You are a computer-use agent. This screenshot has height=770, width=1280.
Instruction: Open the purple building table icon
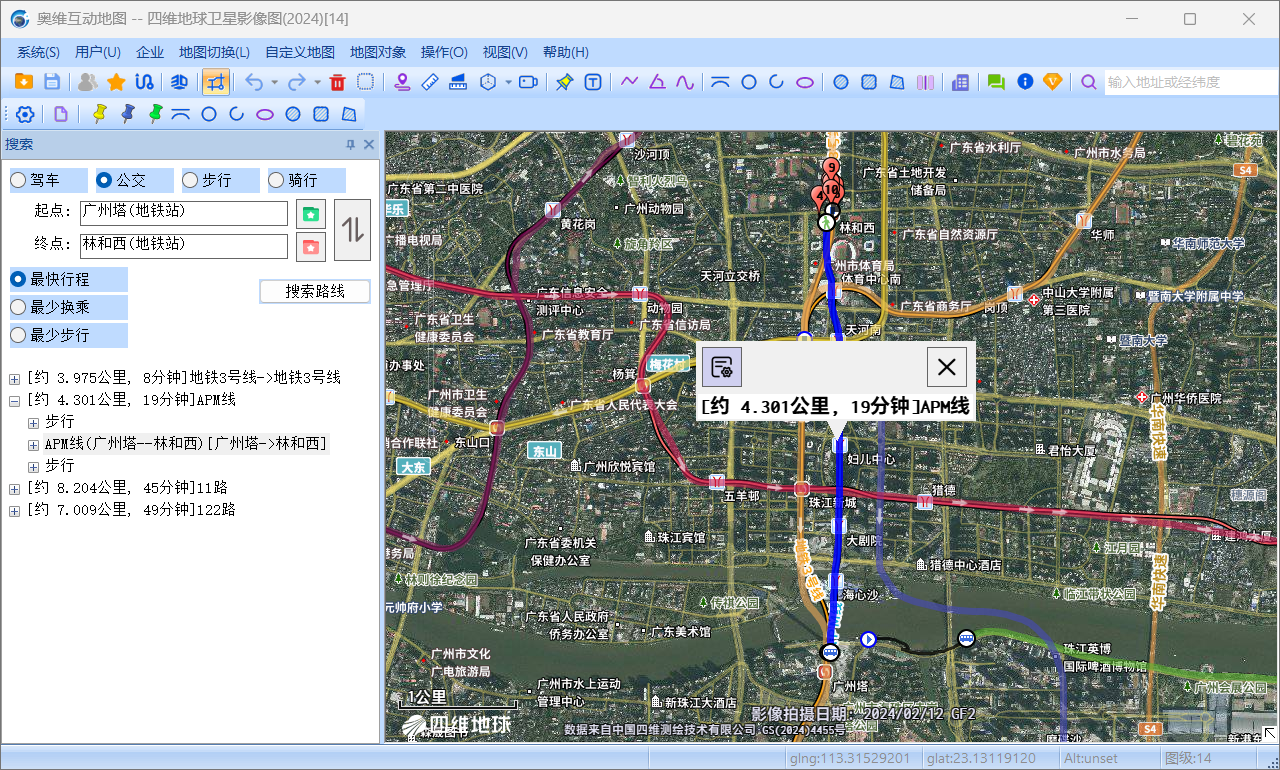pyautogui.click(x=961, y=82)
